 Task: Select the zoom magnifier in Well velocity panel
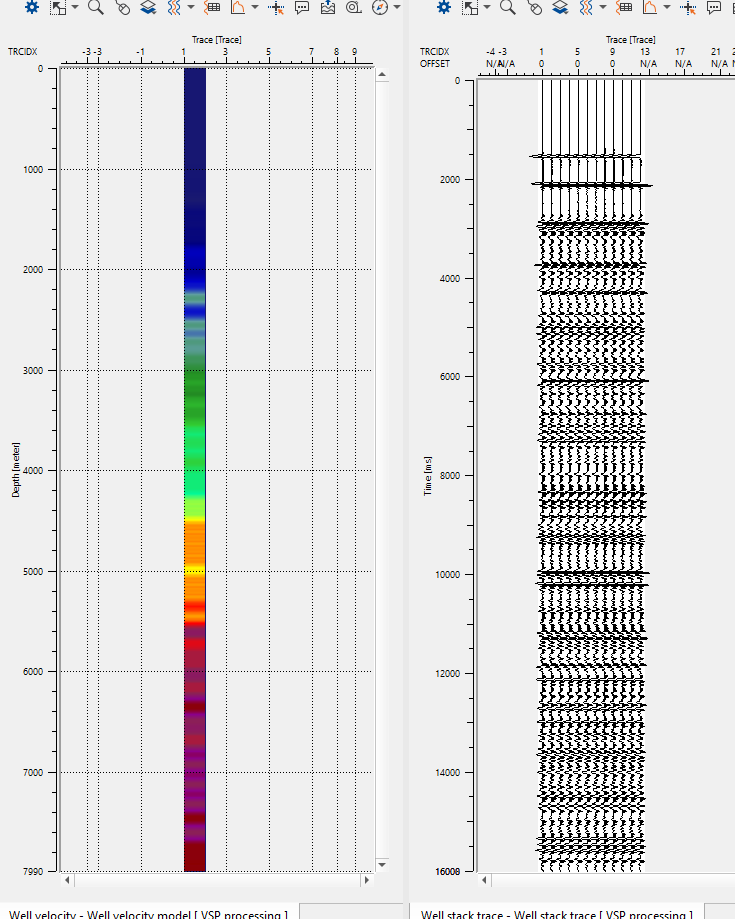[x=96, y=8]
